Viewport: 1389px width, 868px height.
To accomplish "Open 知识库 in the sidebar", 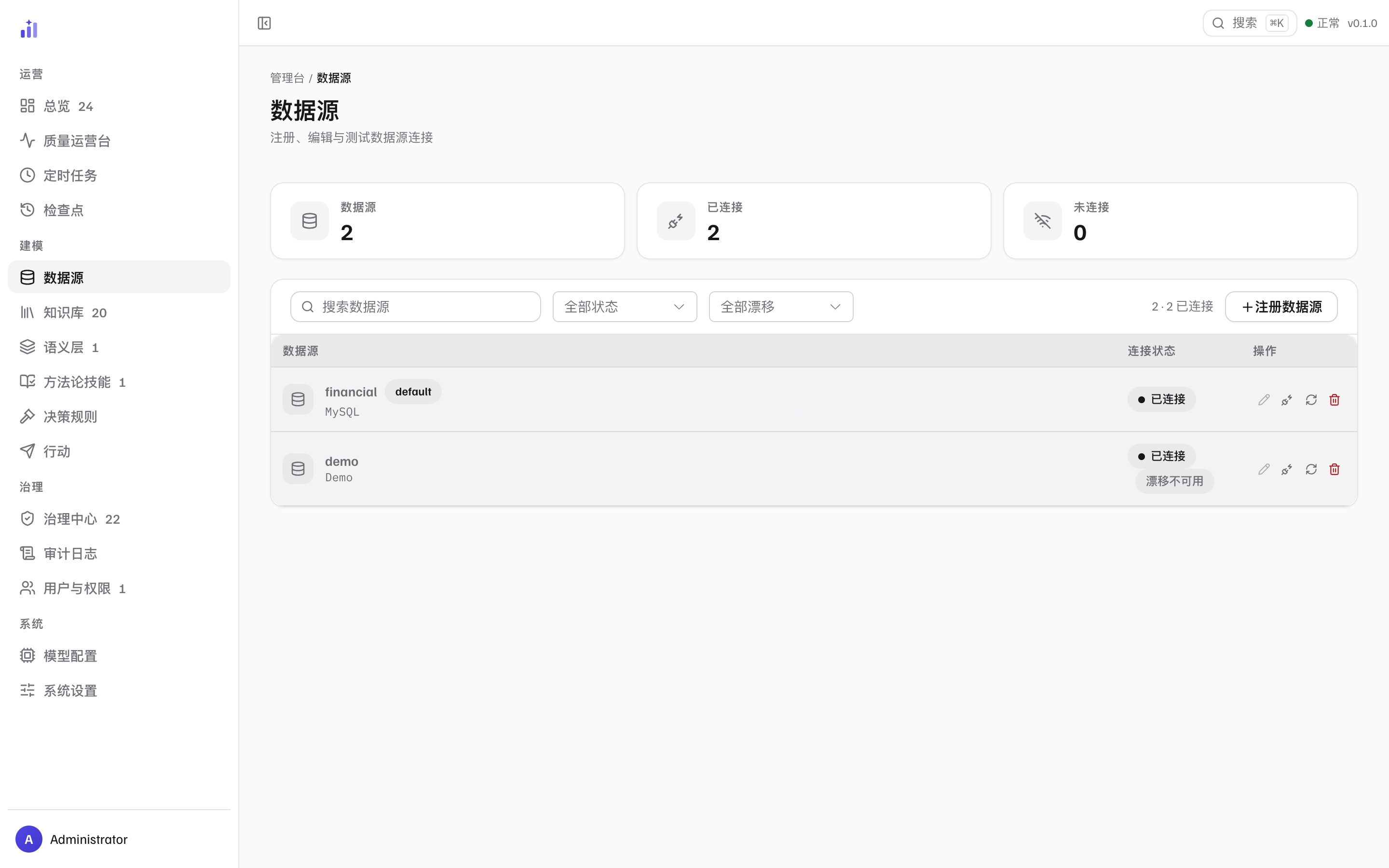I will pyautogui.click(x=119, y=312).
